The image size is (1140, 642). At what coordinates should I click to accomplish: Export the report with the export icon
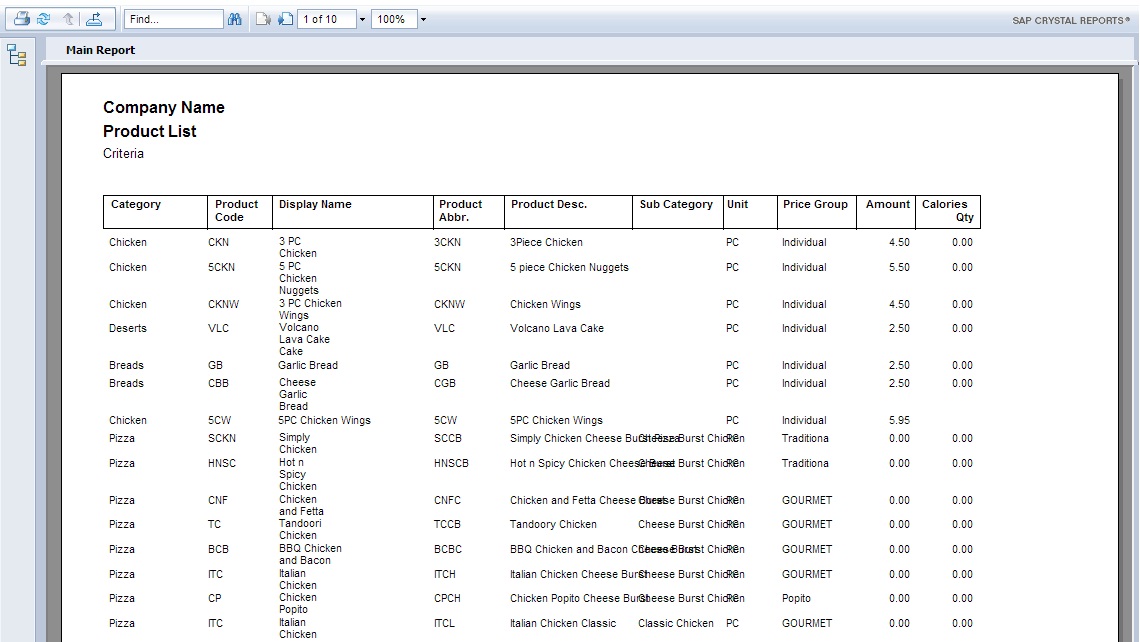pos(94,19)
